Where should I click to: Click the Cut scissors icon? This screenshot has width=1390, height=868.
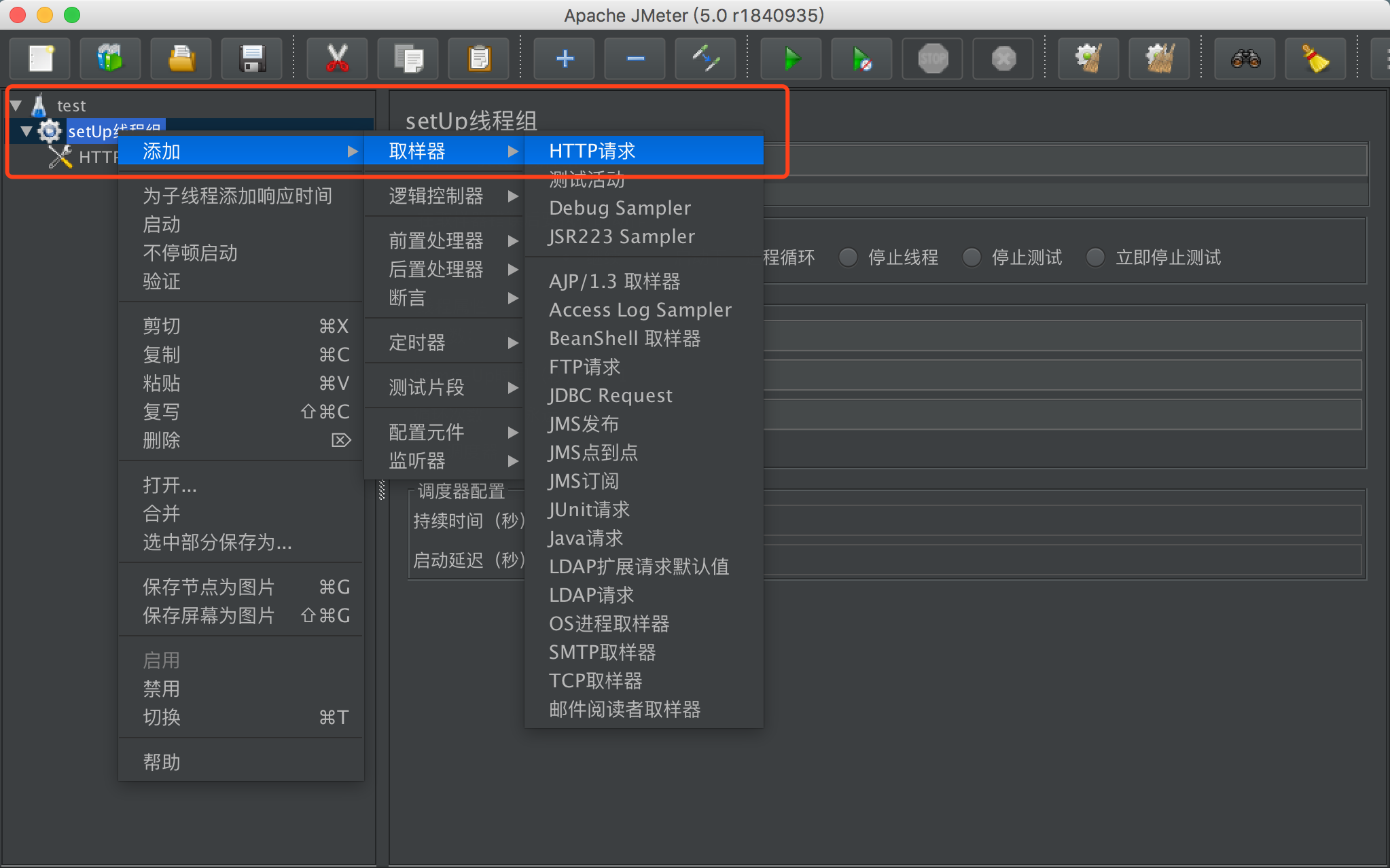(337, 58)
